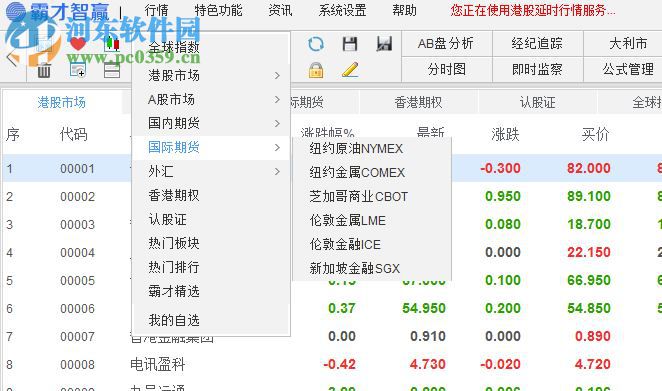Image resolution: width=662 pixels, height=391 pixels.
Task: Click the AB盘分析 button
Action: (447, 43)
